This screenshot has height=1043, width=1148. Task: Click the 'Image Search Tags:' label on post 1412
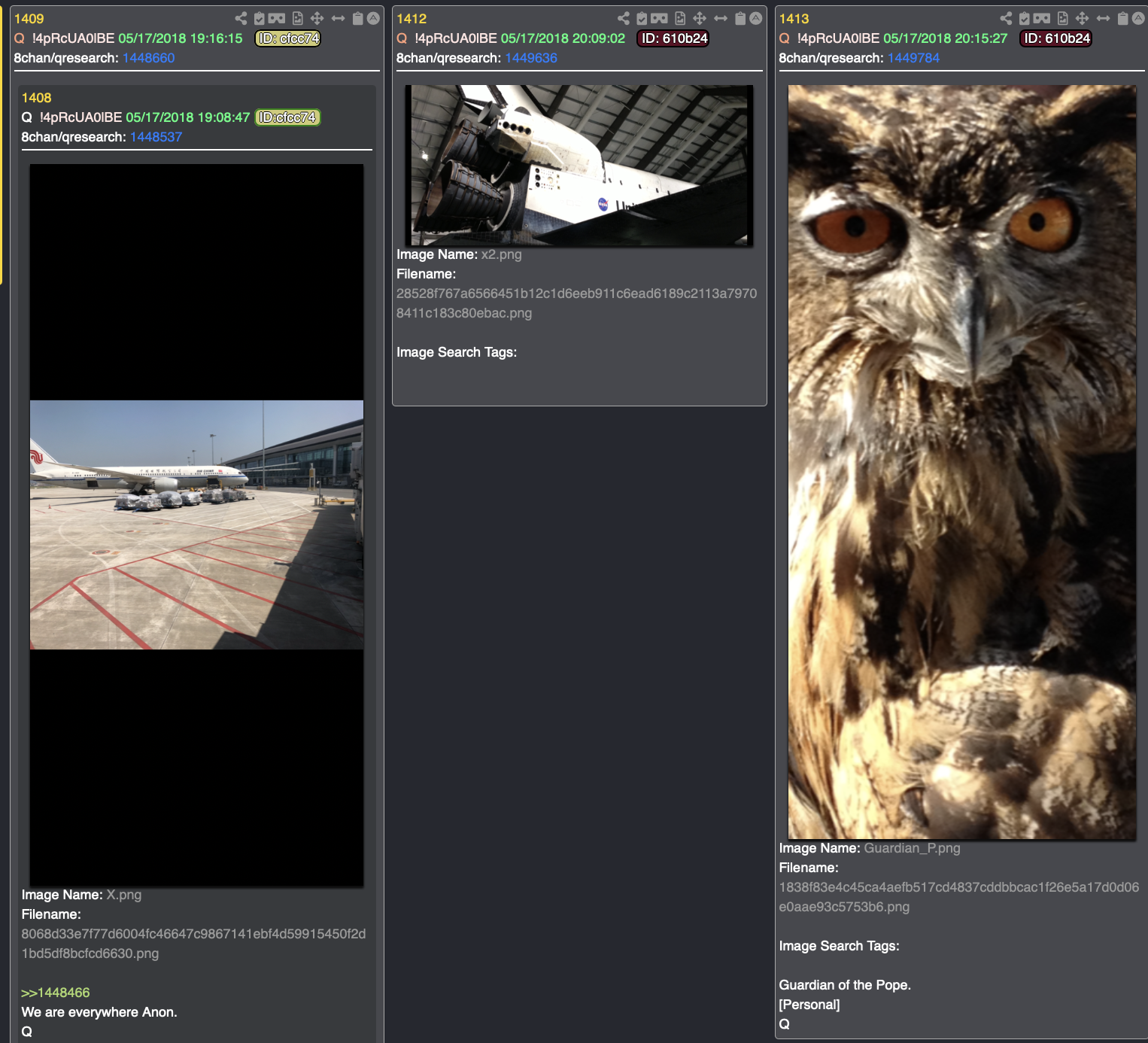[x=457, y=352]
